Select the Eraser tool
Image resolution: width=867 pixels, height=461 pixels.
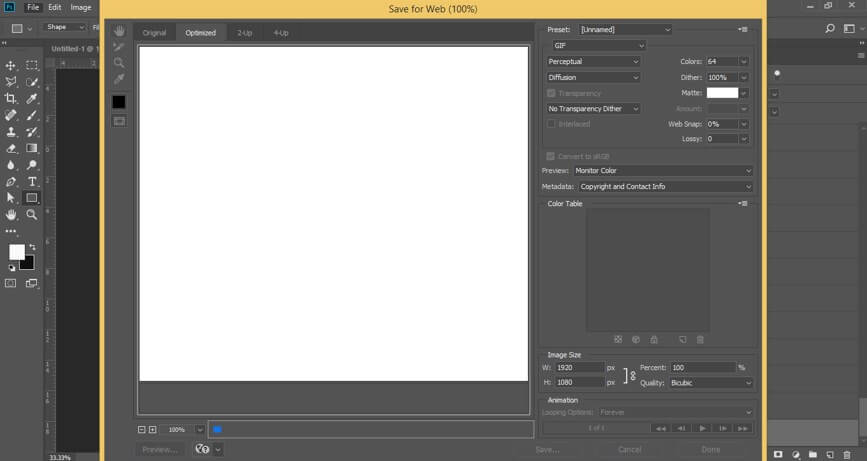(x=11, y=148)
